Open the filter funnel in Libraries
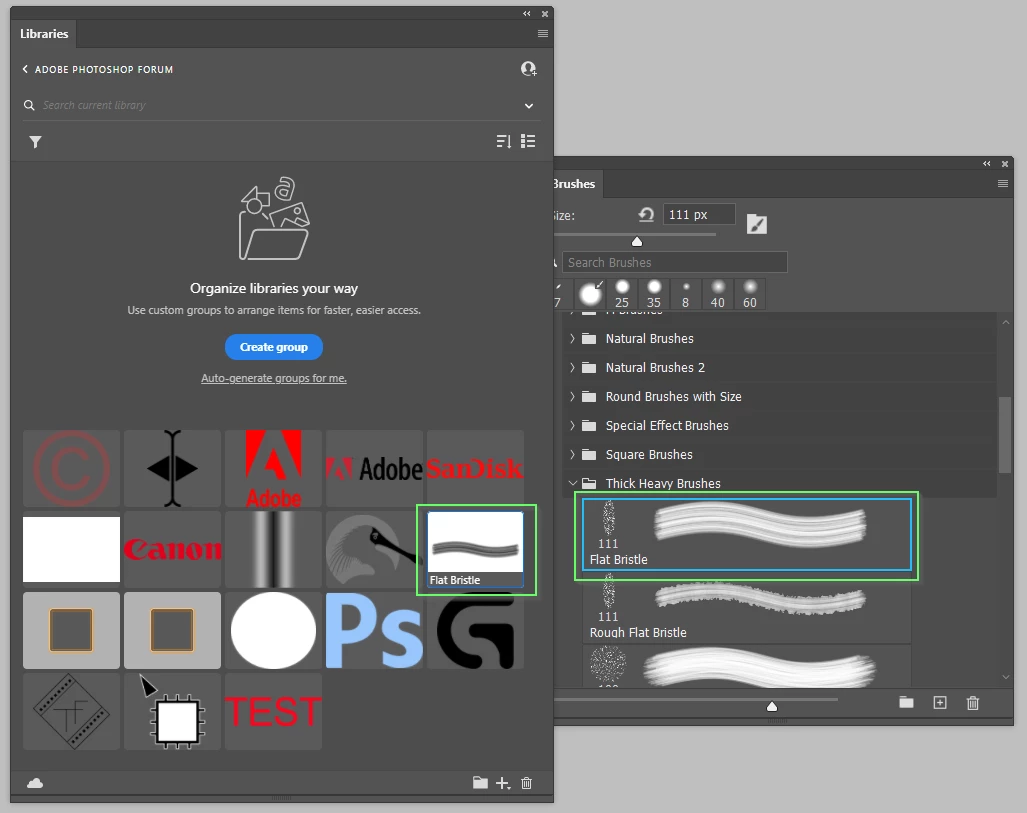The height and width of the screenshot is (813, 1027). tap(35, 142)
